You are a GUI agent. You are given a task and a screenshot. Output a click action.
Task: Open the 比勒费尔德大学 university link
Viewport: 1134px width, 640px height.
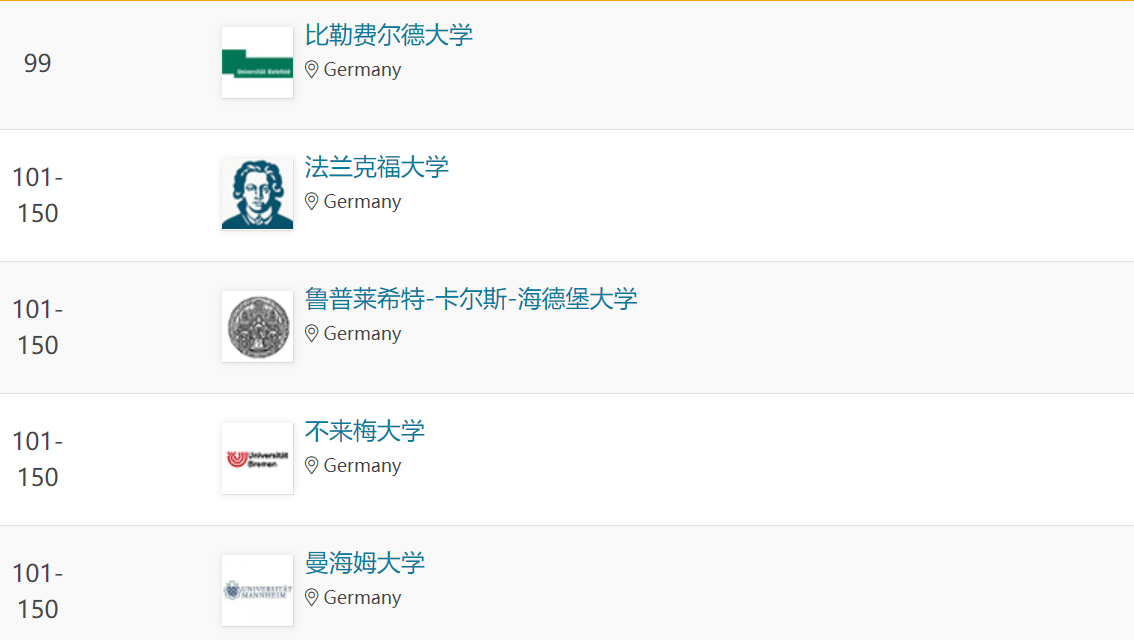(x=388, y=35)
